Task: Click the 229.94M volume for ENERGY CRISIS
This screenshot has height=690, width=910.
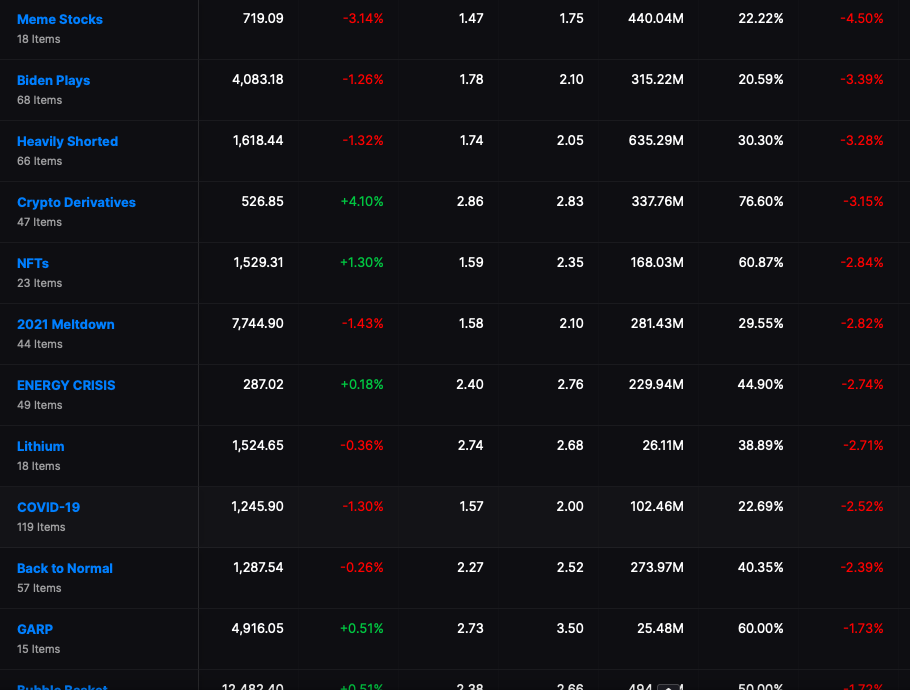Action: [656, 384]
